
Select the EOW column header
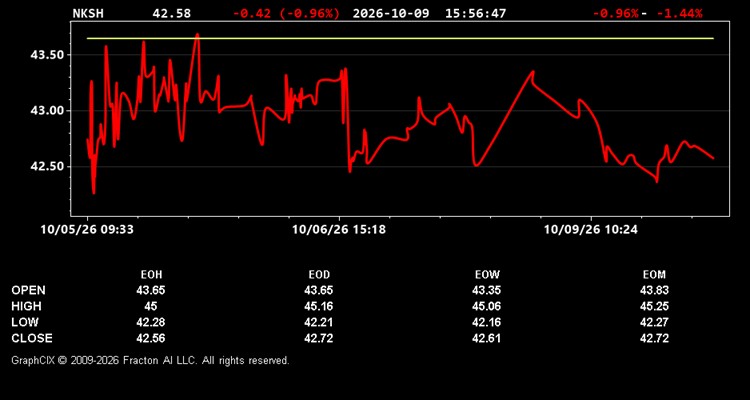tap(487, 275)
